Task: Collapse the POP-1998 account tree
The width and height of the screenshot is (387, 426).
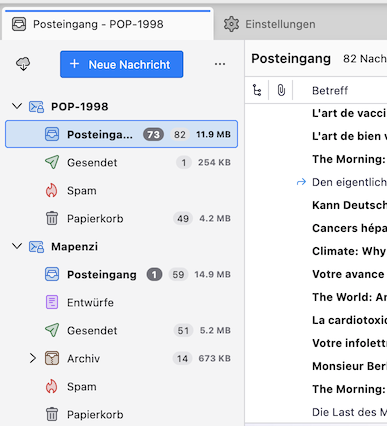Action: [17, 106]
